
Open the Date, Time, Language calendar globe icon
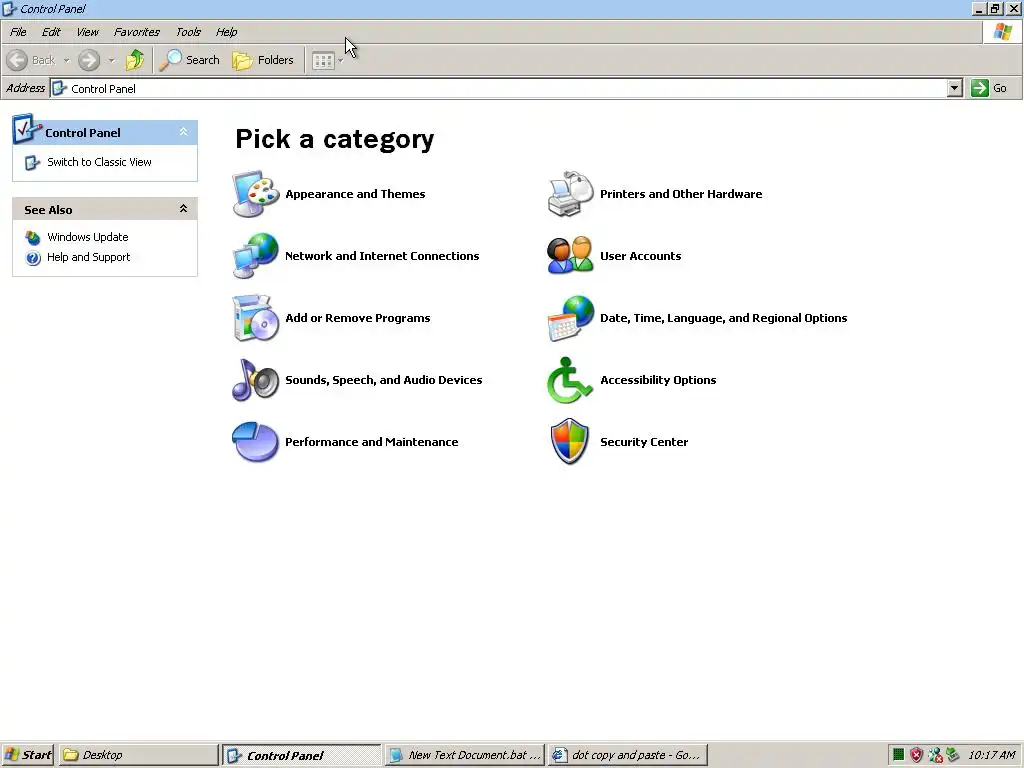570,318
